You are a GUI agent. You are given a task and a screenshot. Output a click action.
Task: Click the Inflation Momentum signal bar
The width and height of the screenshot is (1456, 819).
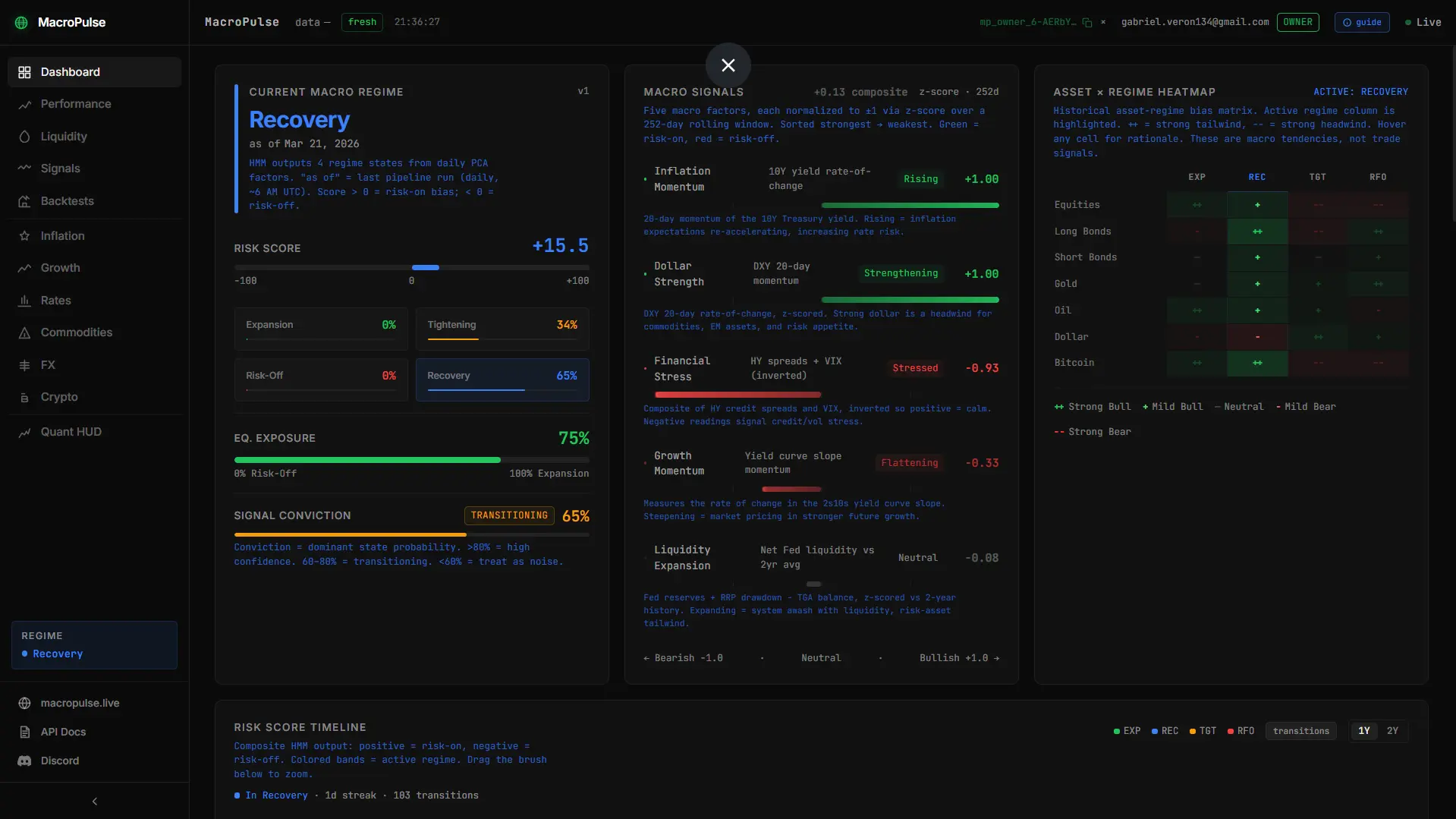[910, 206]
